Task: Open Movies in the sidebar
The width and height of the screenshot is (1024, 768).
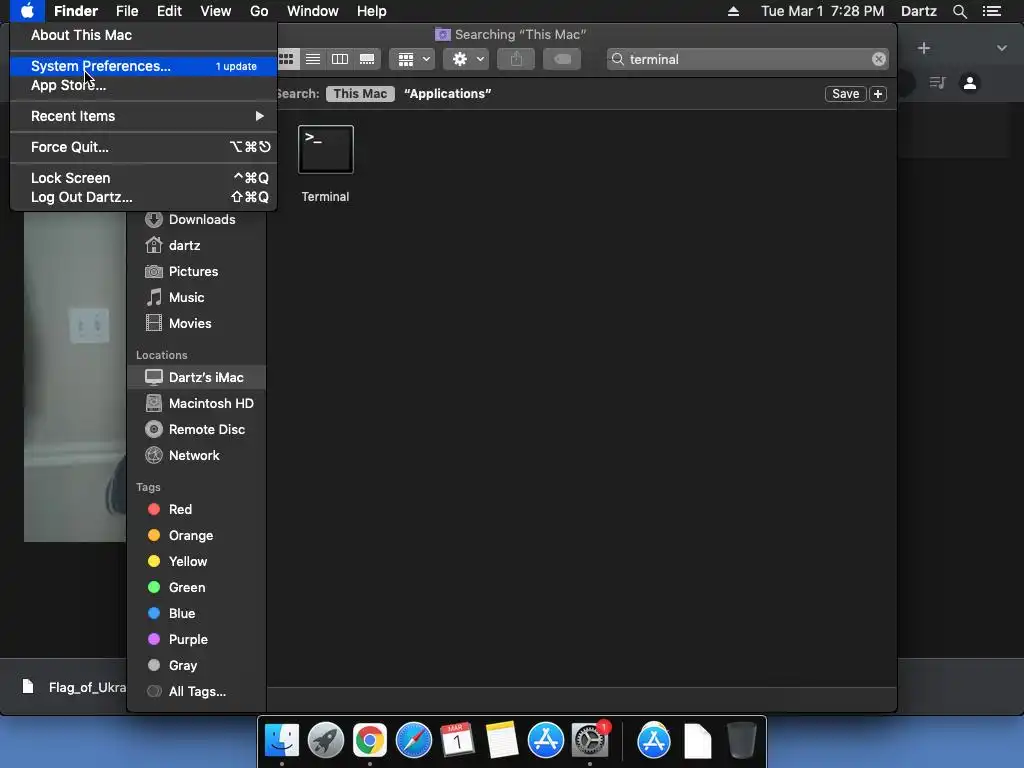Action: coord(197,323)
